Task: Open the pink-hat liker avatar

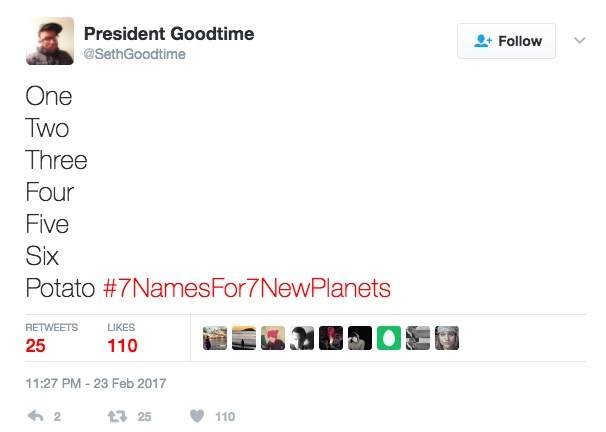Action: pyautogui.click(x=272, y=338)
